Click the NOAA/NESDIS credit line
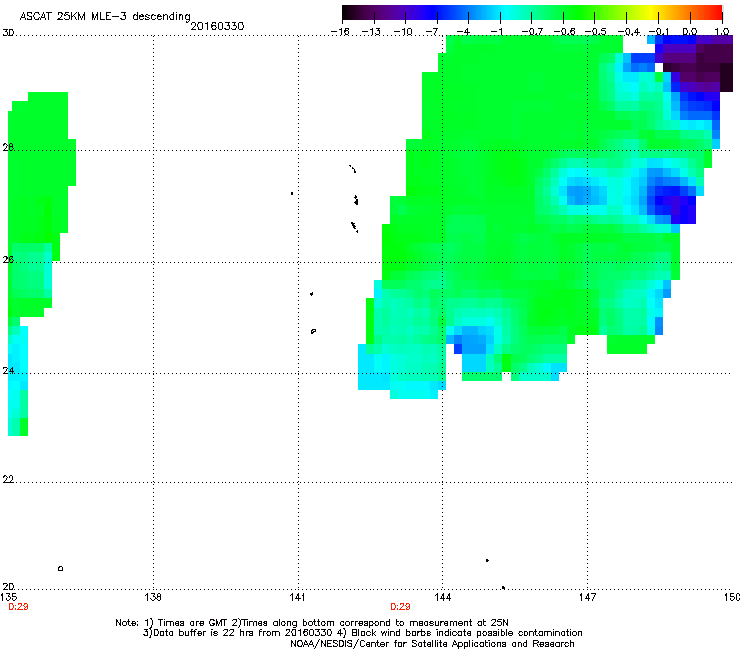Screen dimensions: 740x650 [x=432, y=644]
